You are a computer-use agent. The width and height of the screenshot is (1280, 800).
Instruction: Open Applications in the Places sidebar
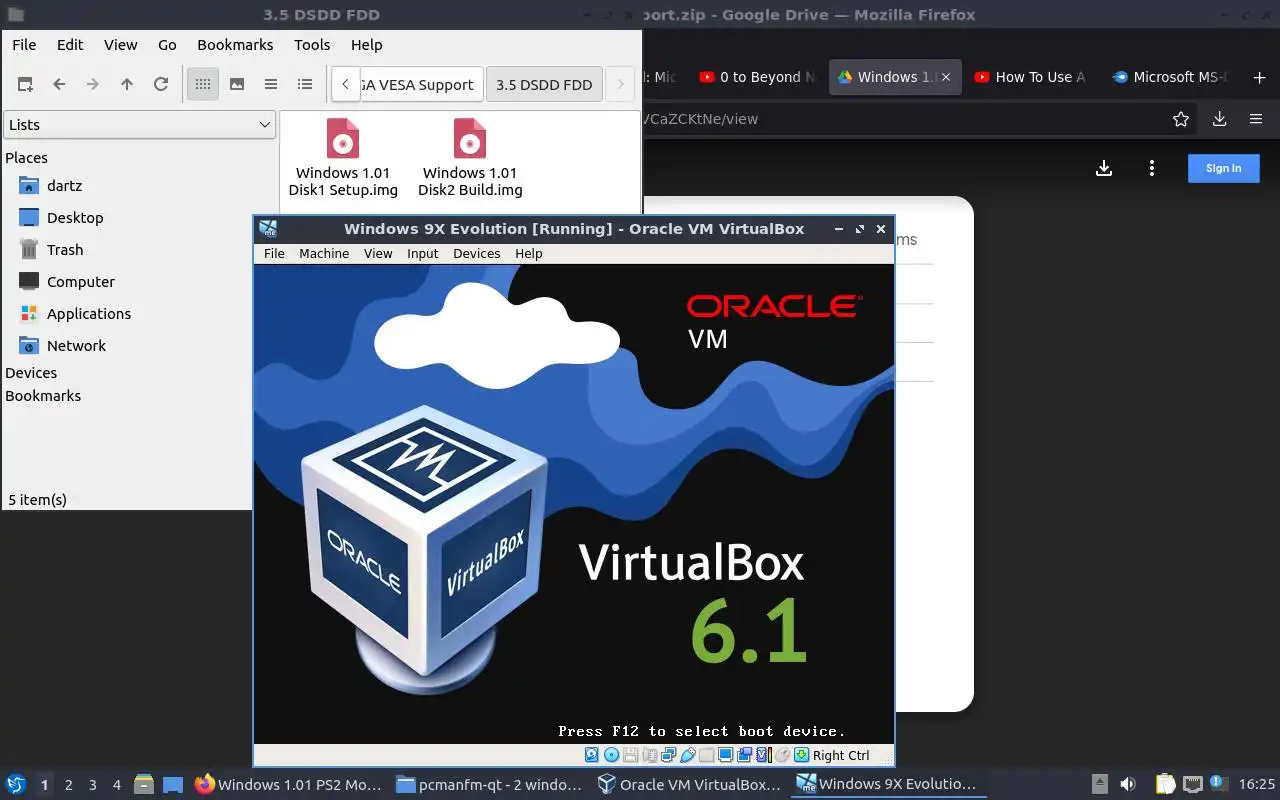[x=89, y=314]
